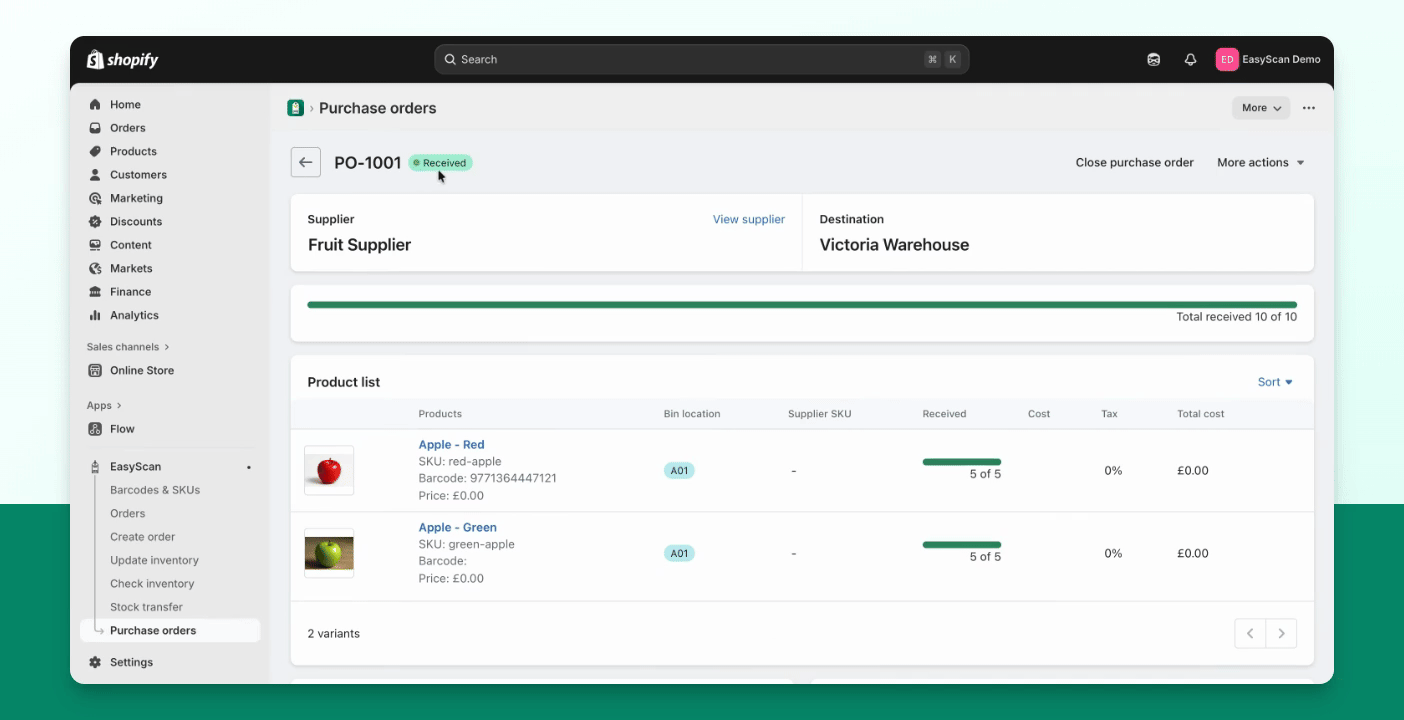Click Close purchase order button
The image size is (1404, 720).
[1135, 162]
